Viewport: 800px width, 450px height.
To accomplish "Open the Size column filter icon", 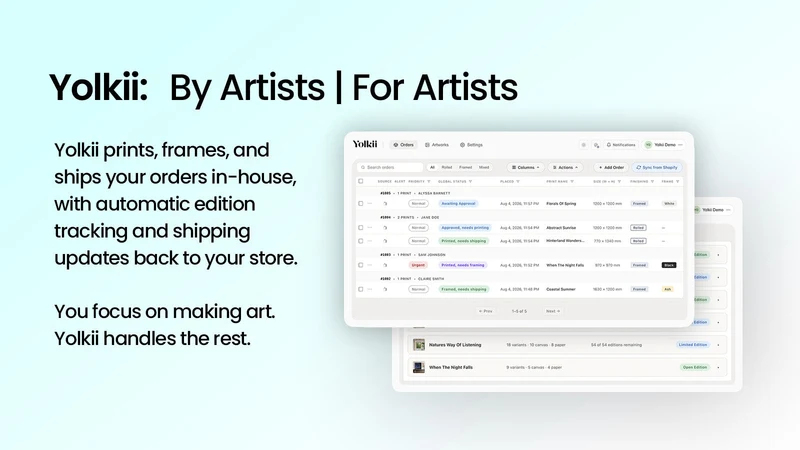I will [619, 182].
